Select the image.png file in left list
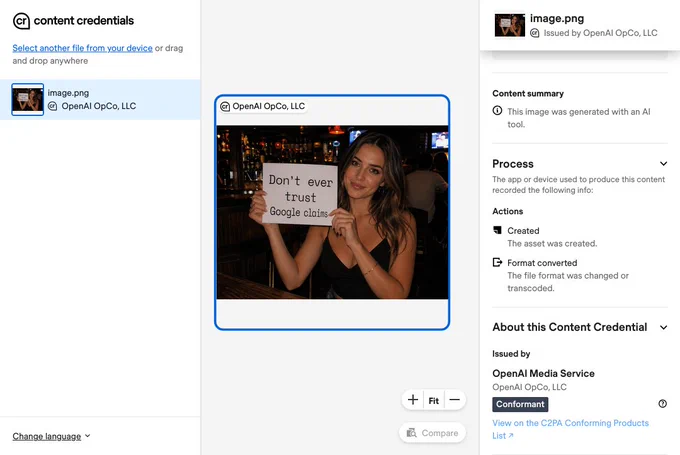Screen dimensions: 680x455 coord(100,99)
